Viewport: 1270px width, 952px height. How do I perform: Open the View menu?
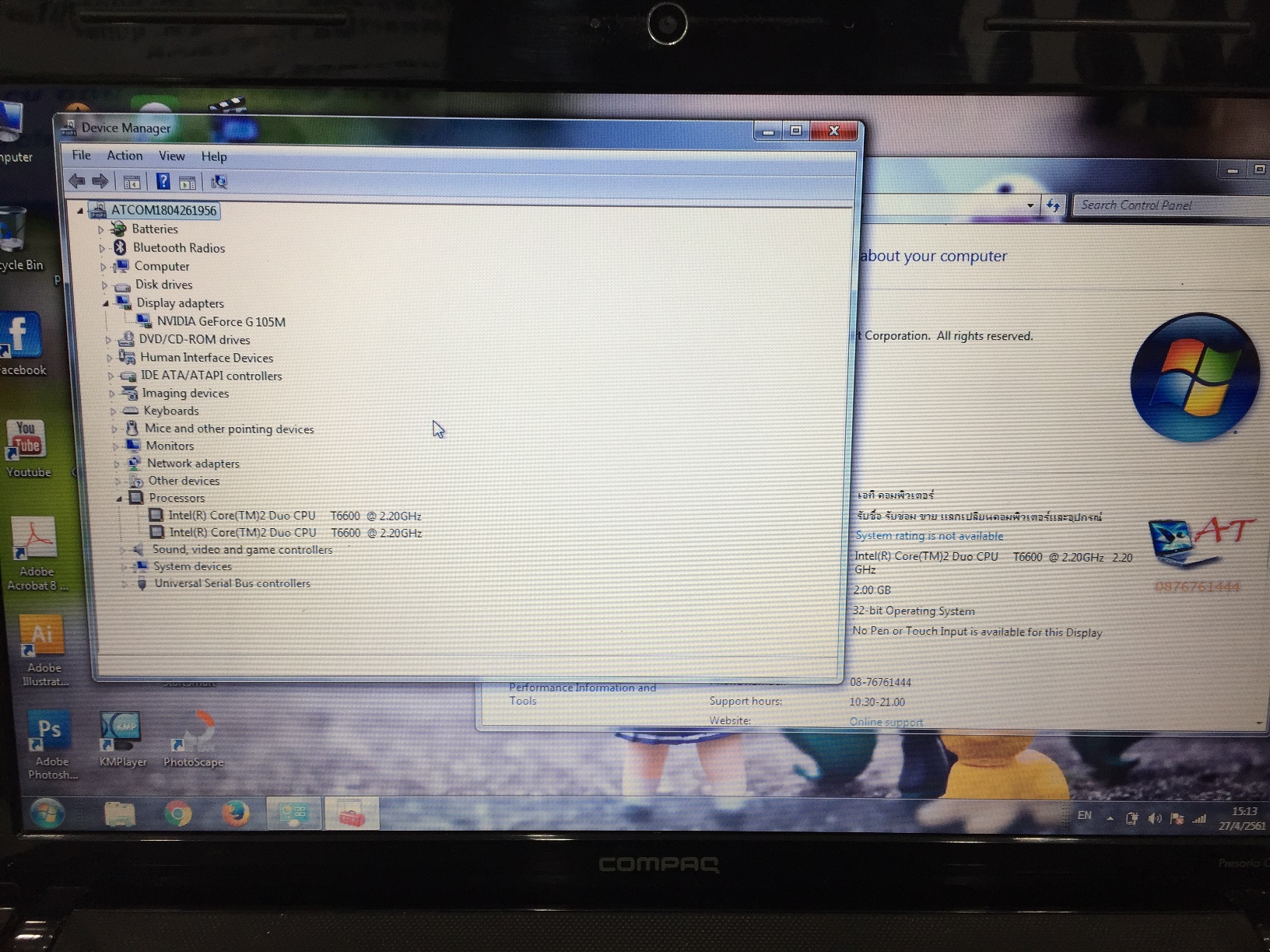pyautogui.click(x=171, y=156)
